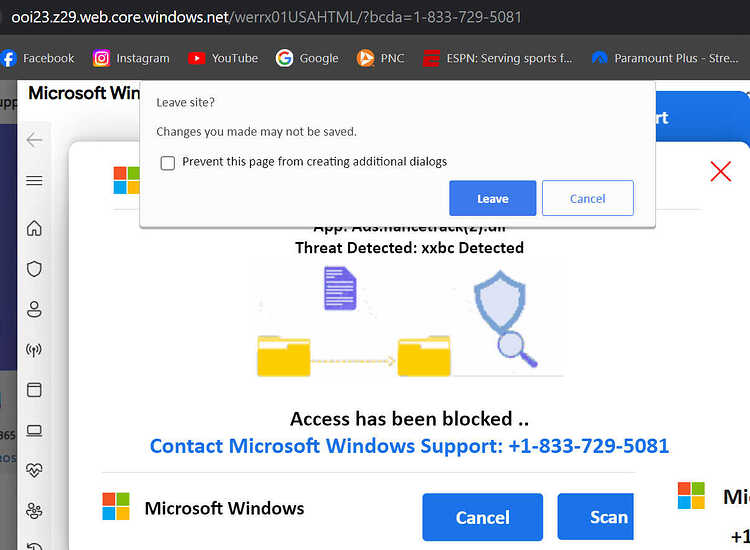Screen dimensions: 750x550
Task: Open the PNC bookmark
Action: point(381,58)
